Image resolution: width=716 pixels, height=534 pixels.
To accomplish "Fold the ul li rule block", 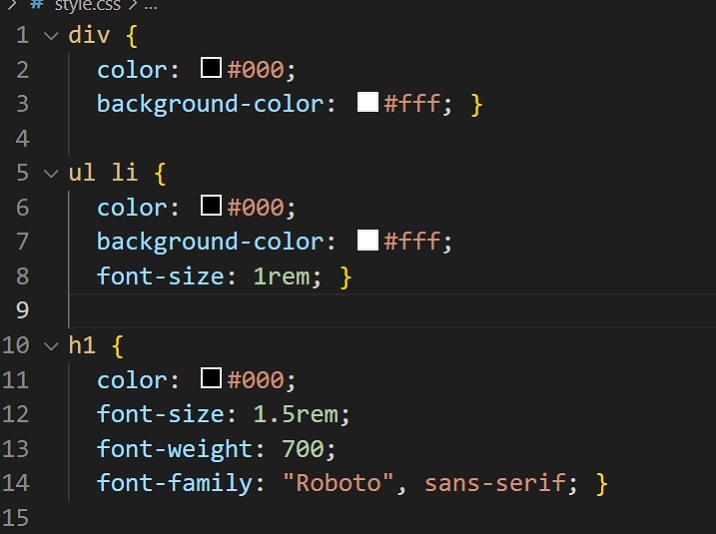I will 50,173.
